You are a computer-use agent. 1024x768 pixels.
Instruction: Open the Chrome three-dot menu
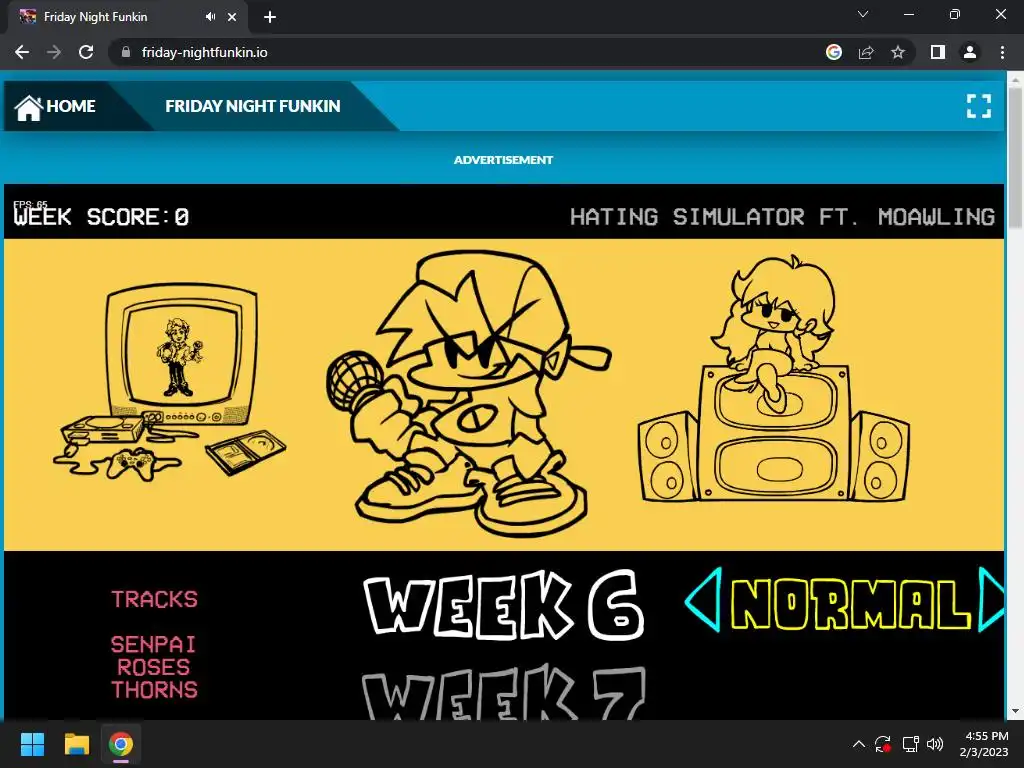point(1002,52)
